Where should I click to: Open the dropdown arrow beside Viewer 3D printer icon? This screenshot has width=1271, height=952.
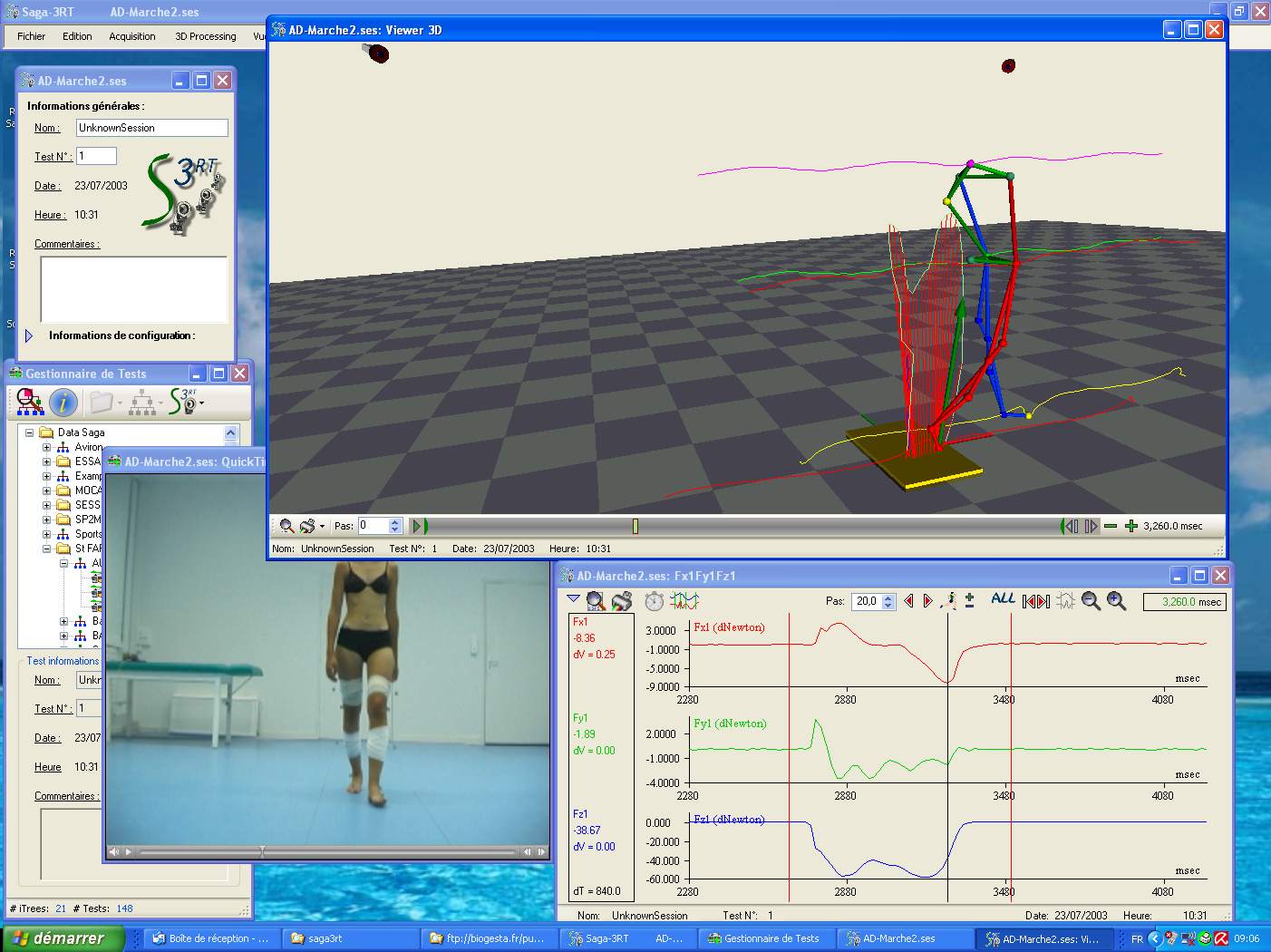[x=322, y=527]
